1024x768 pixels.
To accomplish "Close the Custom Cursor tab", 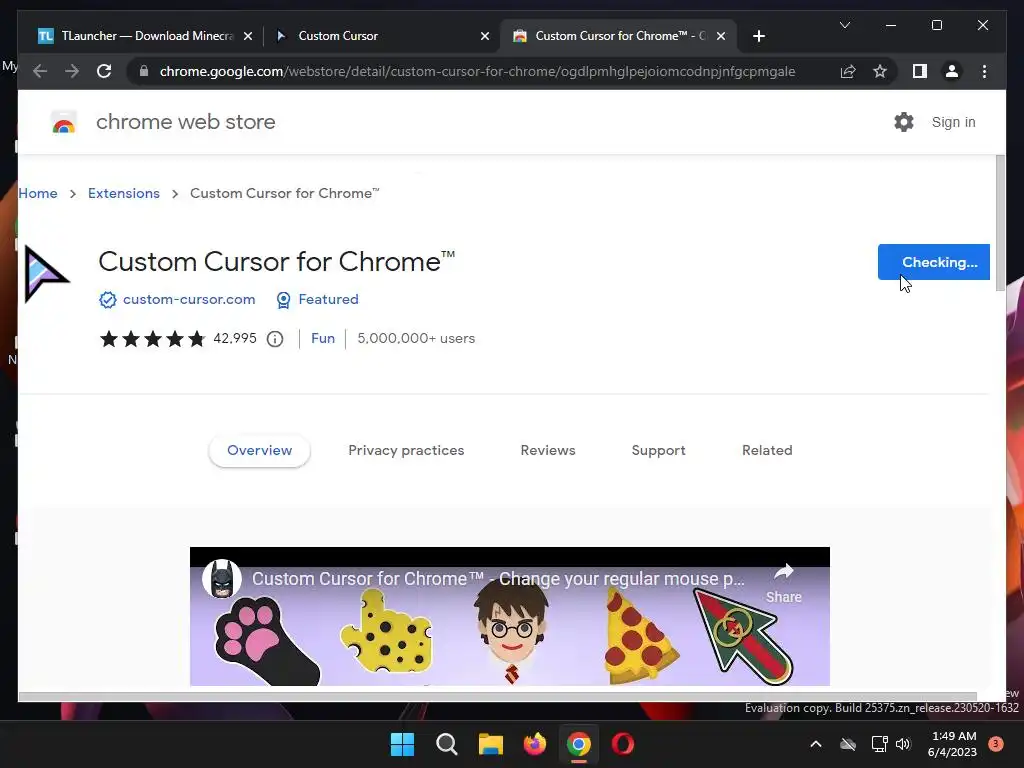I will click(485, 37).
